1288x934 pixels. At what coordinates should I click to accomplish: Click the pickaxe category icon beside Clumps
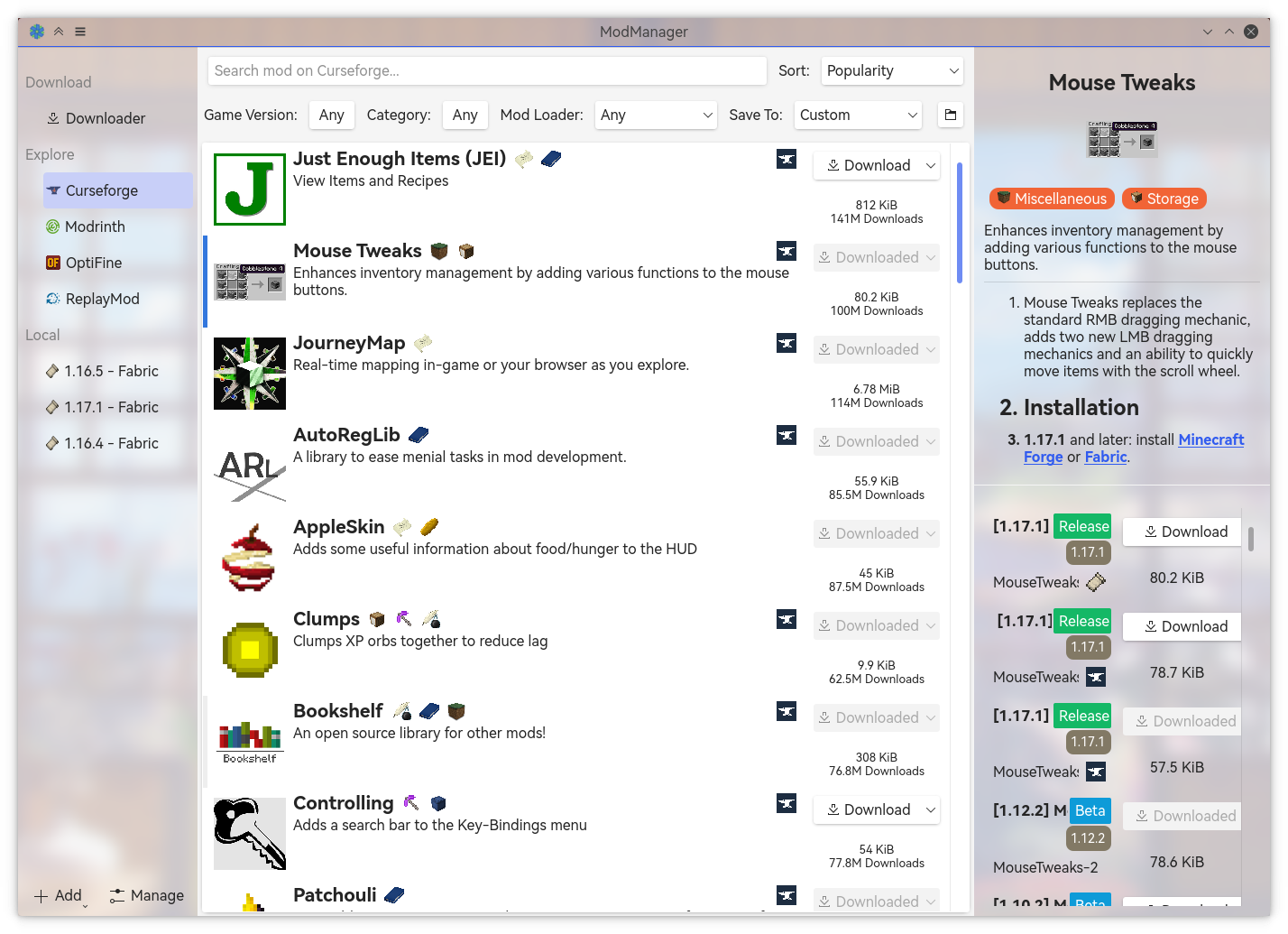(x=404, y=619)
